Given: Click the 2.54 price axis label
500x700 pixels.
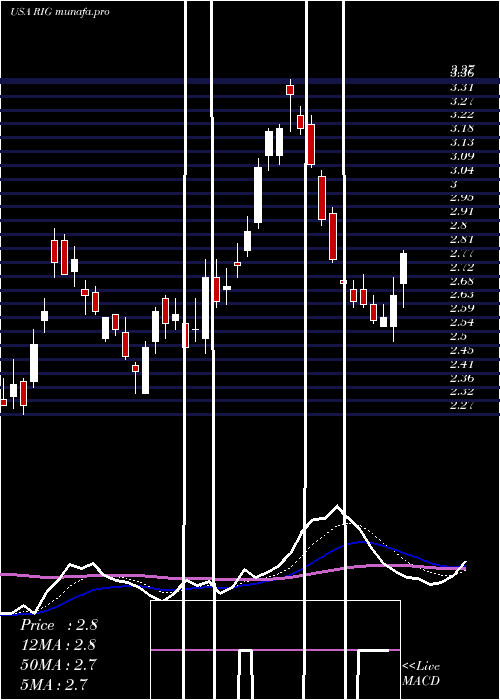Looking at the screenshot, I should [x=462, y=322].
